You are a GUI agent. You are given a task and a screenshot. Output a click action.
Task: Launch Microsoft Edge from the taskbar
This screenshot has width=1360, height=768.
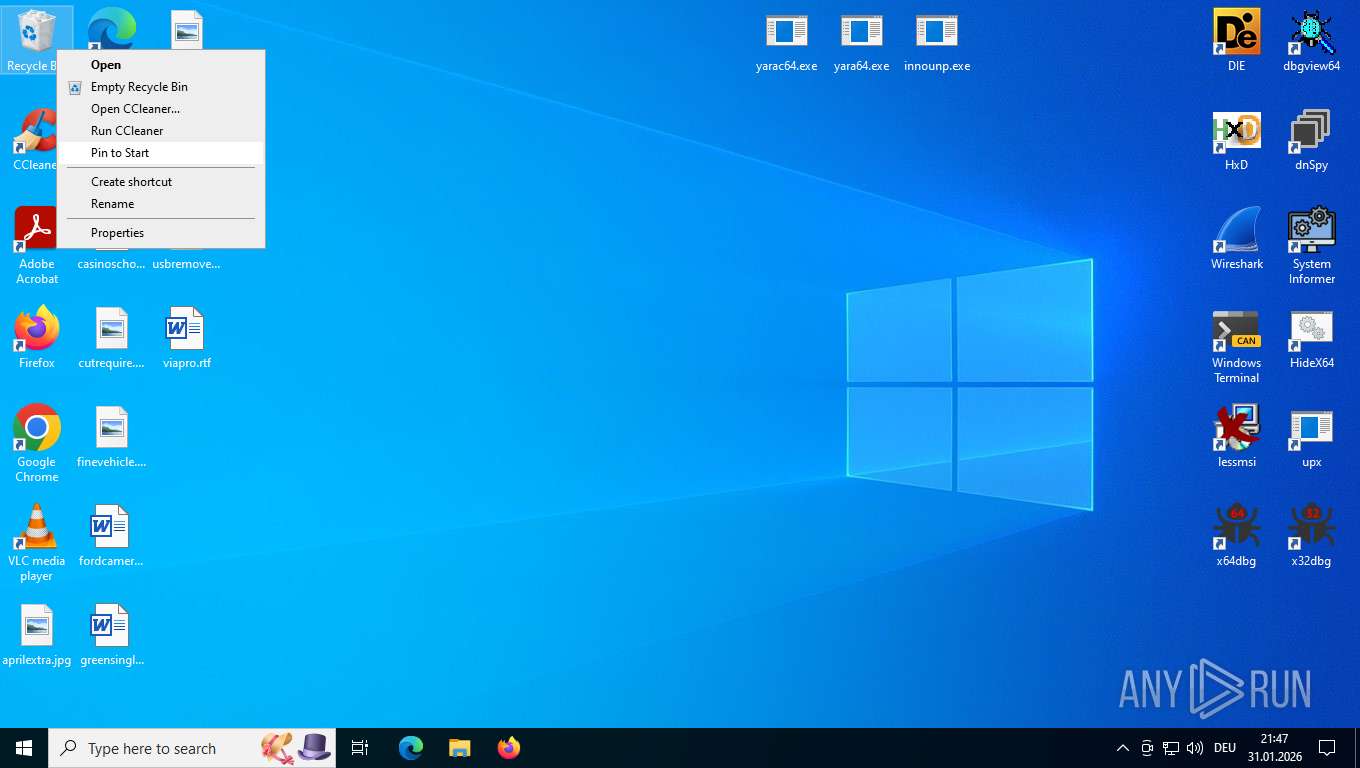point(411,748)
